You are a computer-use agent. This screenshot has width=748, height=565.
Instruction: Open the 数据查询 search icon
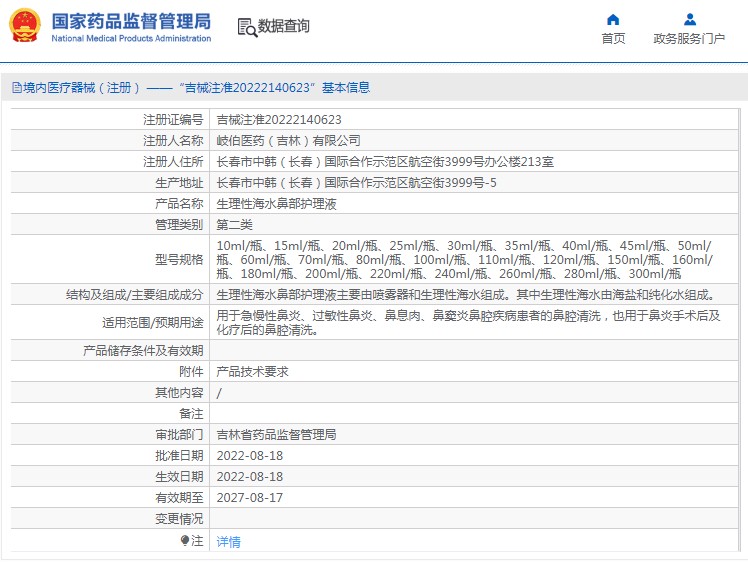(247, 27)
